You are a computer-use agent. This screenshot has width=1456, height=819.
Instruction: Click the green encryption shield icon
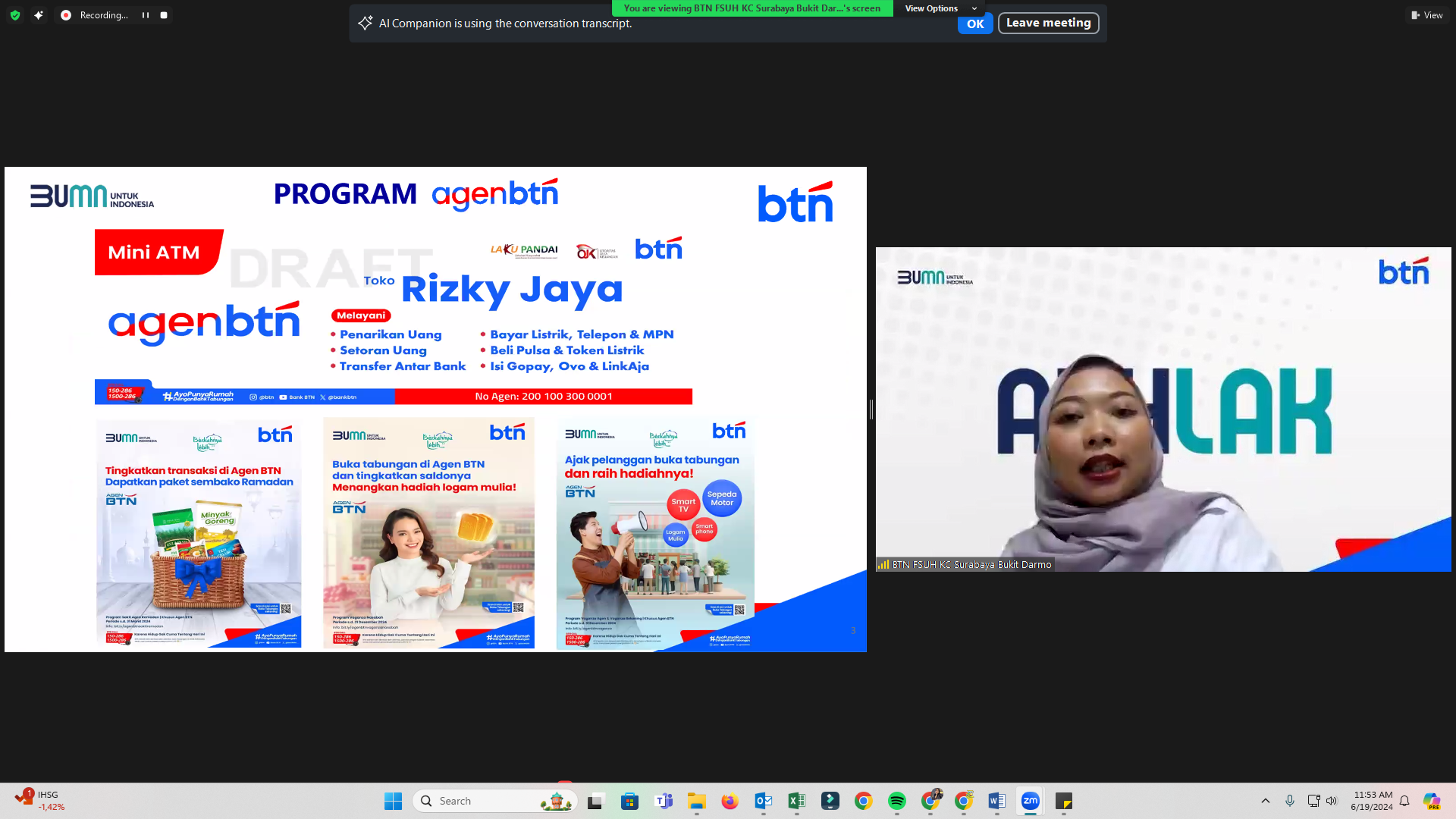point(14,15)
